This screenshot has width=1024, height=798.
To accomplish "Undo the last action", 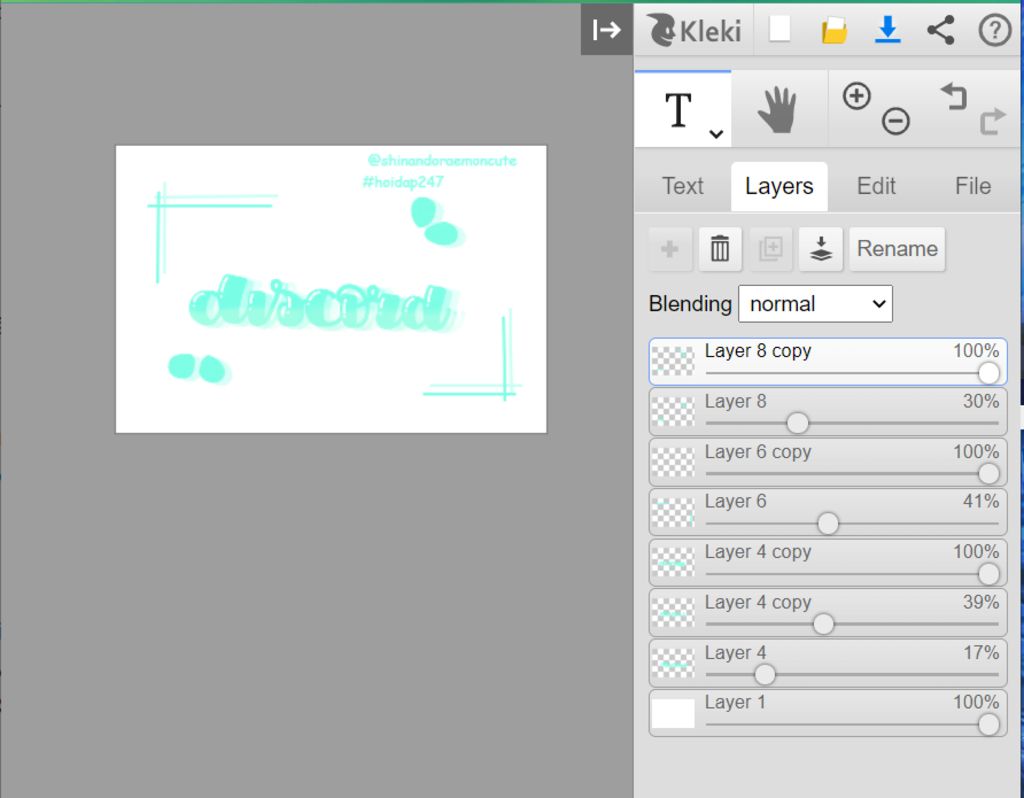I will click(953, 96).
